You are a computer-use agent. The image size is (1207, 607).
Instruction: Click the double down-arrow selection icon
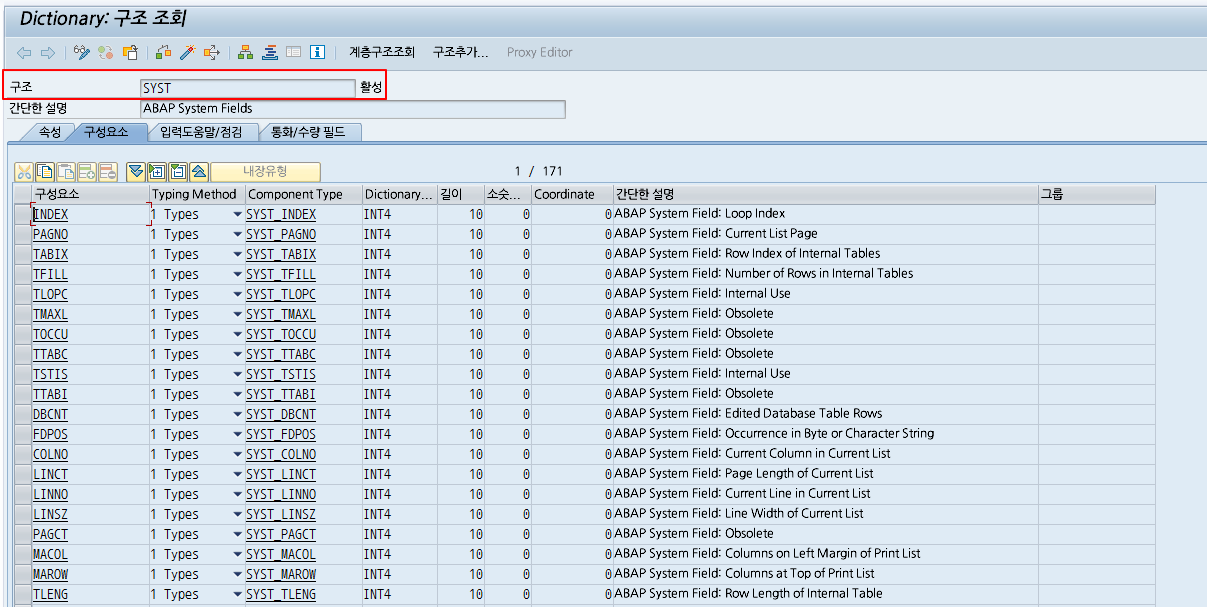click(135, 172)
